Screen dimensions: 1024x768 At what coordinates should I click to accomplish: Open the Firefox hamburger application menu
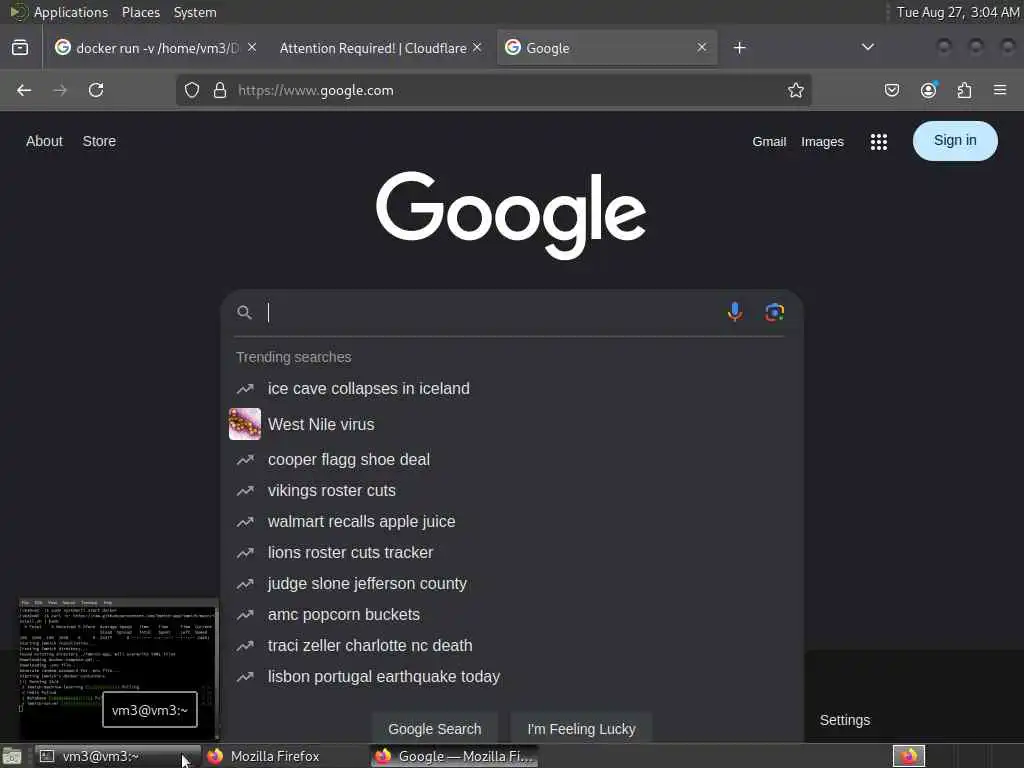click(x=1000, y=90)
